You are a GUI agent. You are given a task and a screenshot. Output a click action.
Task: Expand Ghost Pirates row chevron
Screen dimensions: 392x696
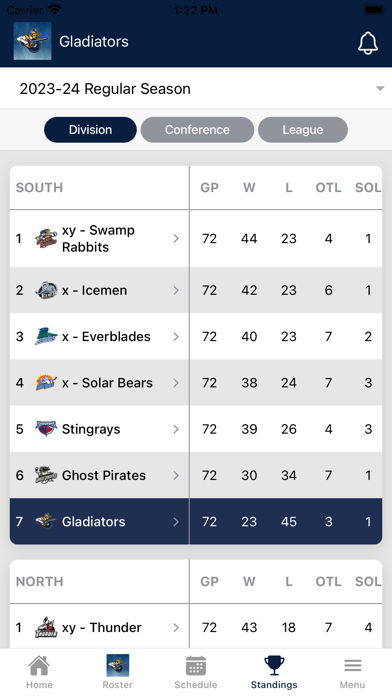[x=176, y=475]
